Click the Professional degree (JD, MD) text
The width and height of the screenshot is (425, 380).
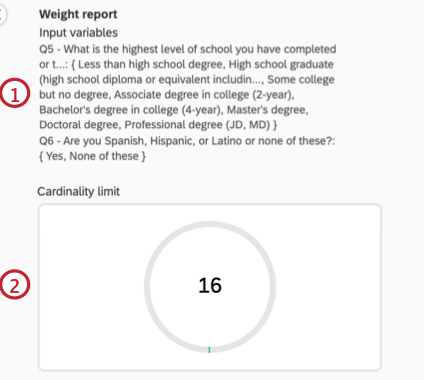pyautogui.click(x=197, y=125)
